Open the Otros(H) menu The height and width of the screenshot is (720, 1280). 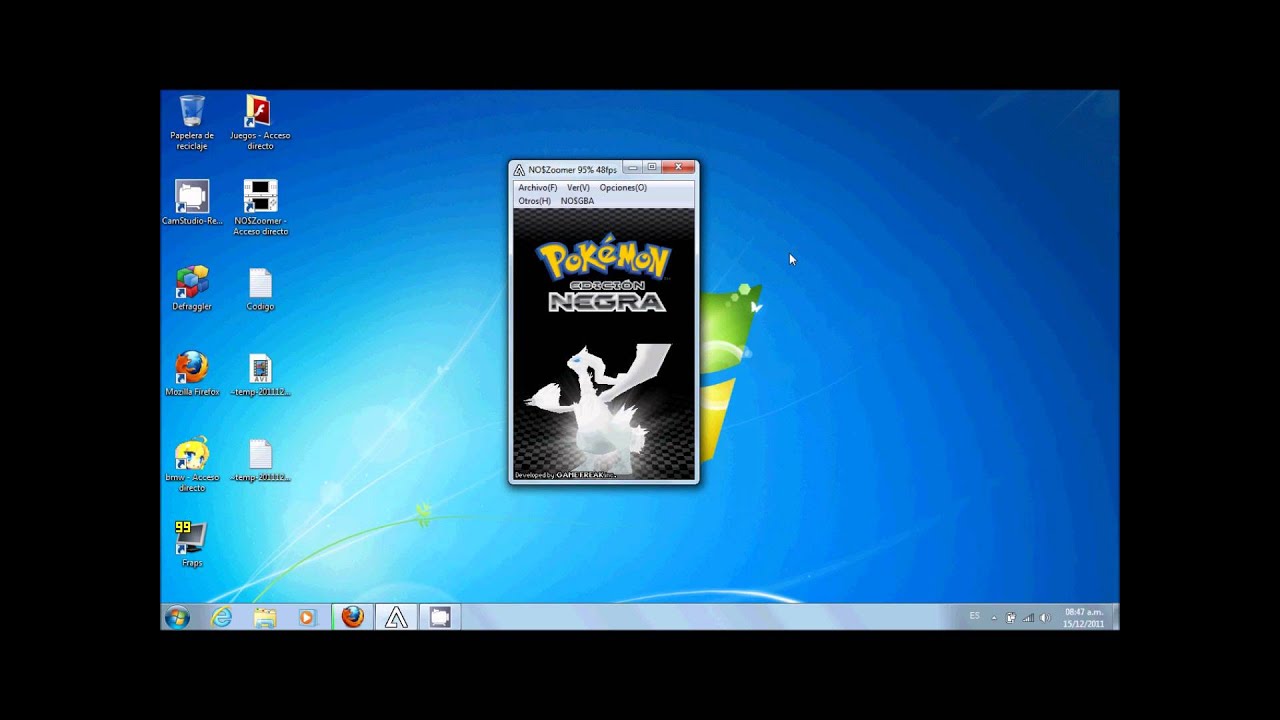534,201
